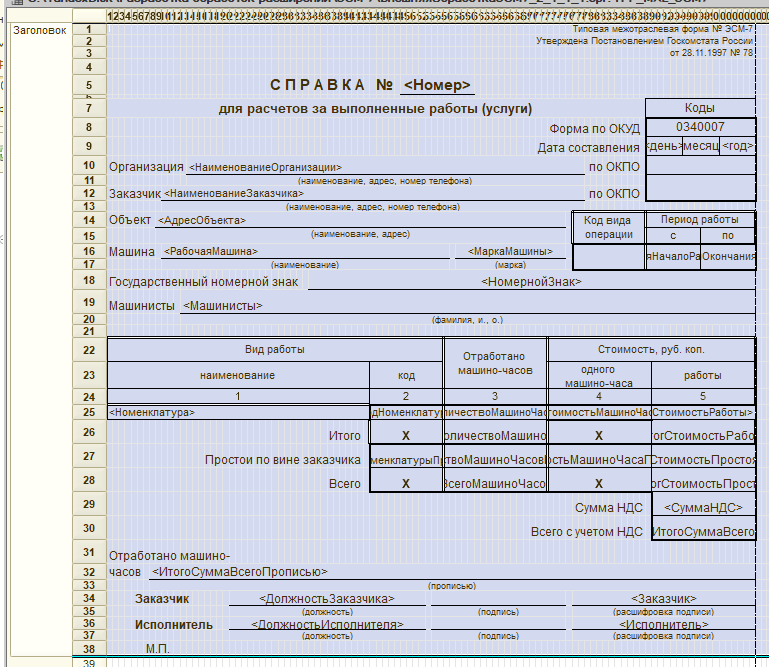This screenshot has height=667, width=769.
Task: Click the <РабочаяМашина> parameter cell
Action: click(211, 252)
